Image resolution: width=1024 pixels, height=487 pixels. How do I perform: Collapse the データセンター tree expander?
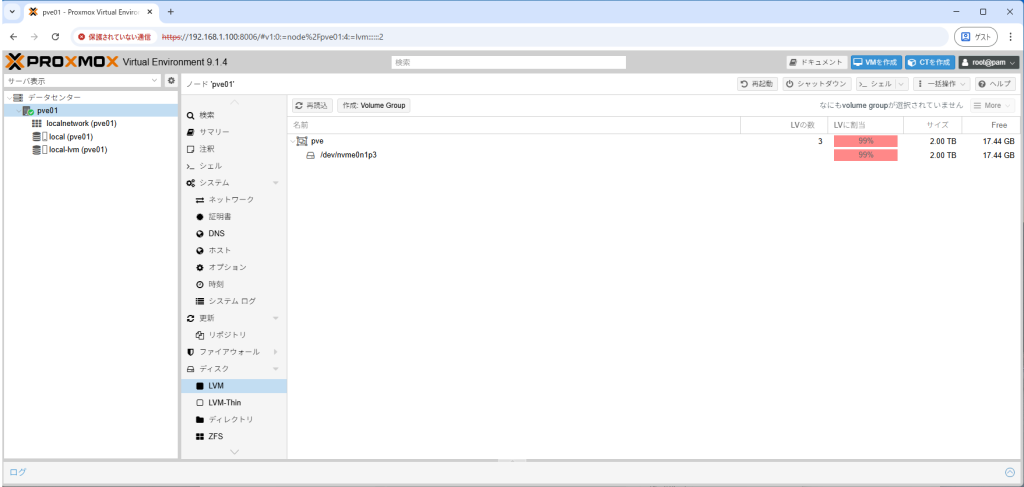point(8,98)
